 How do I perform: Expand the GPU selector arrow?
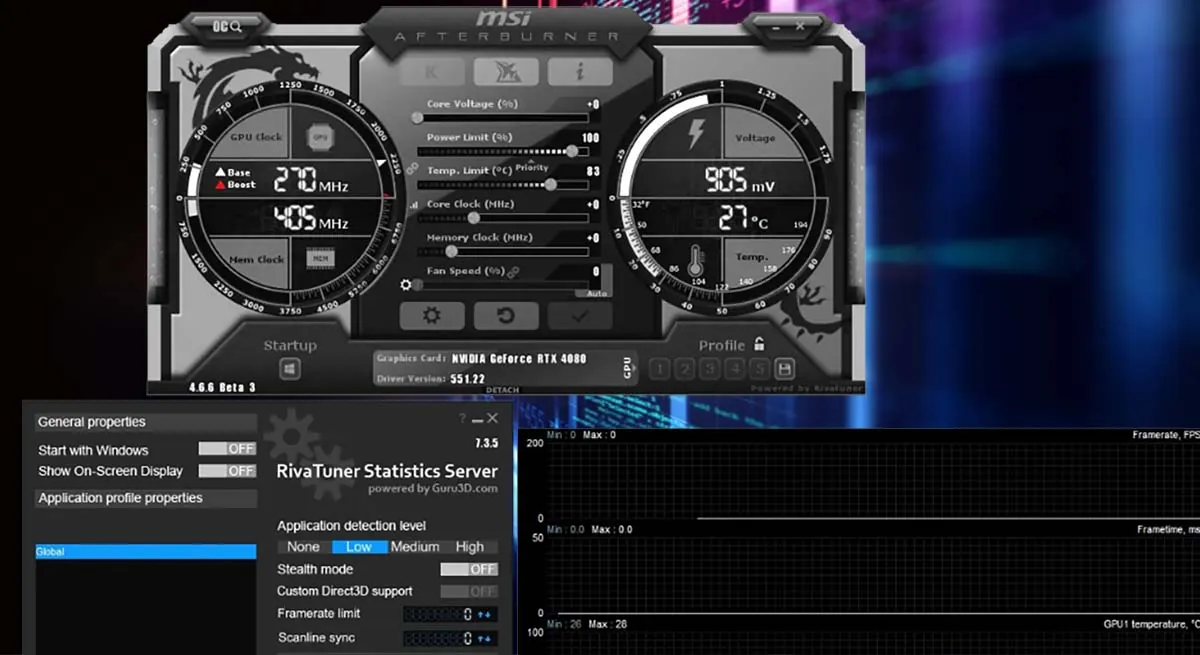coord(628,368)
